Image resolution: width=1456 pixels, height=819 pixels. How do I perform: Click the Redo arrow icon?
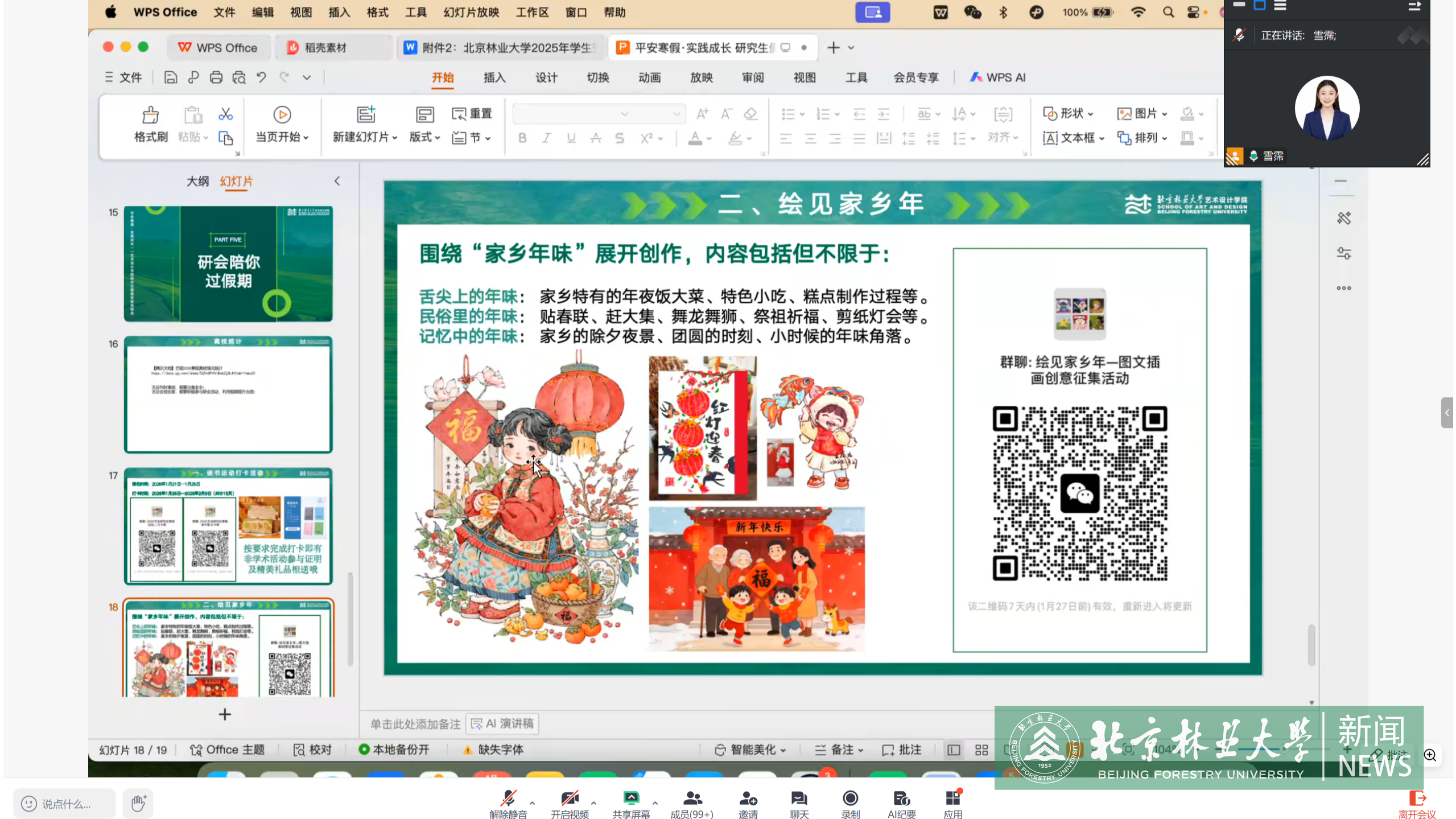click(x=284, y=77)
